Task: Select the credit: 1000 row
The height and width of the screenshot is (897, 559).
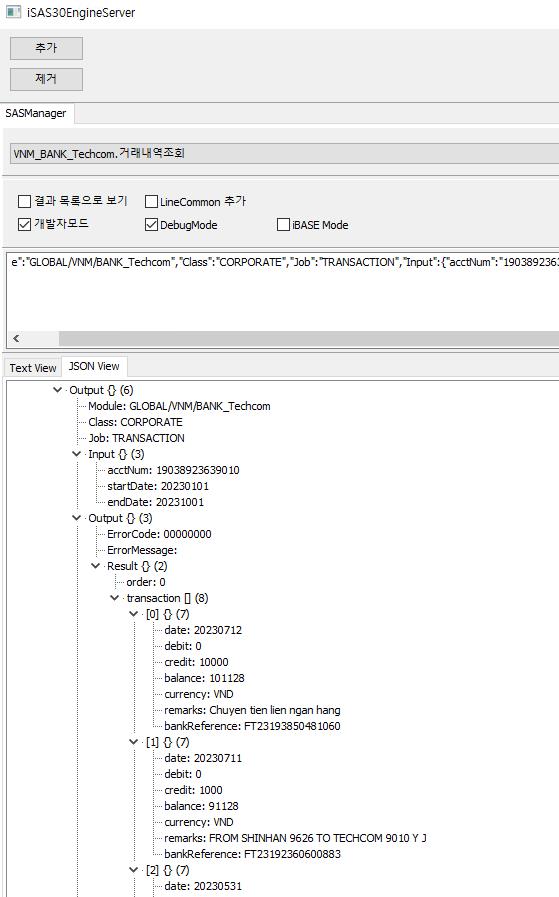Action: 193,791
